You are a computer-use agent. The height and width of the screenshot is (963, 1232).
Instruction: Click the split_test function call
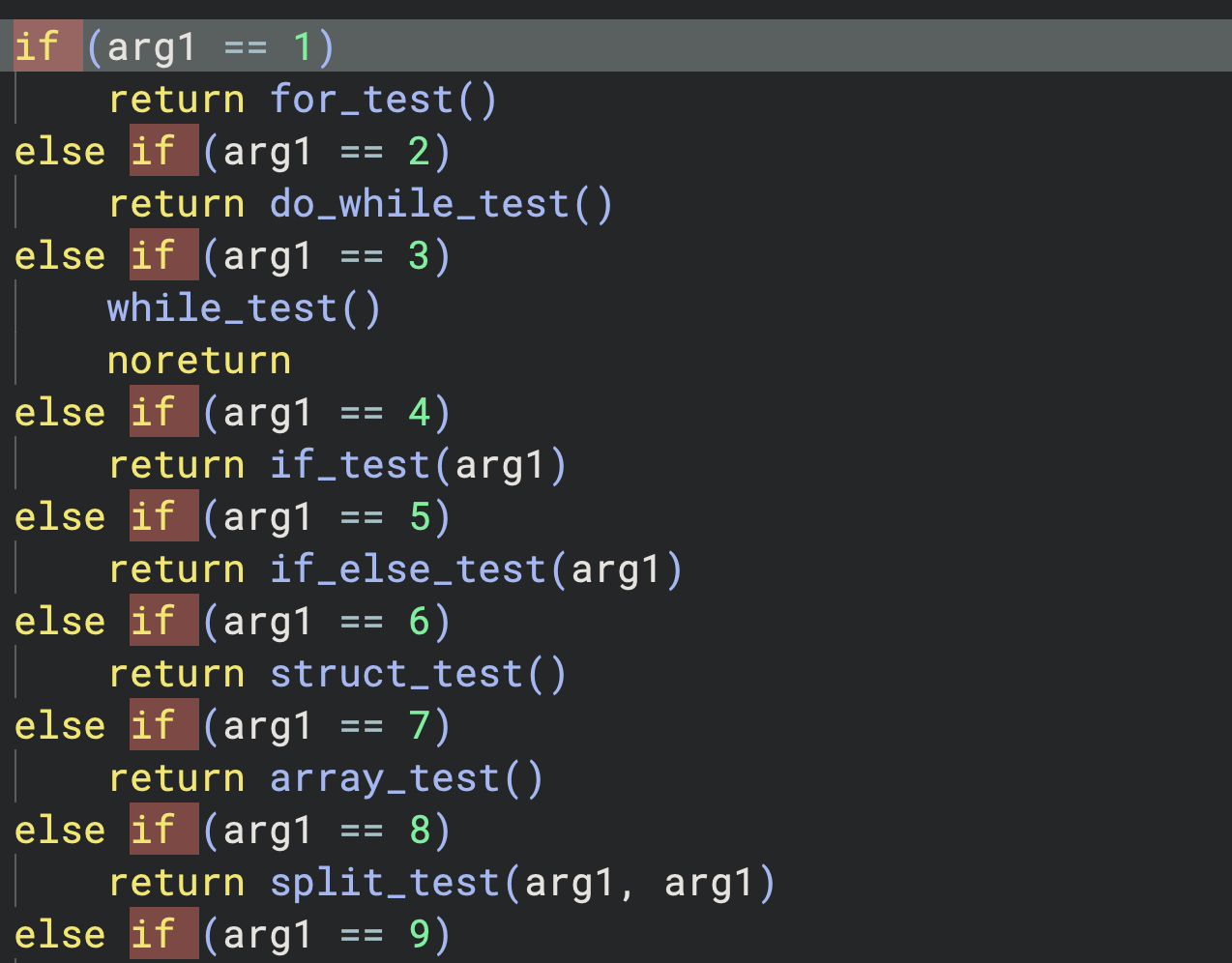[x=384, y=883]
